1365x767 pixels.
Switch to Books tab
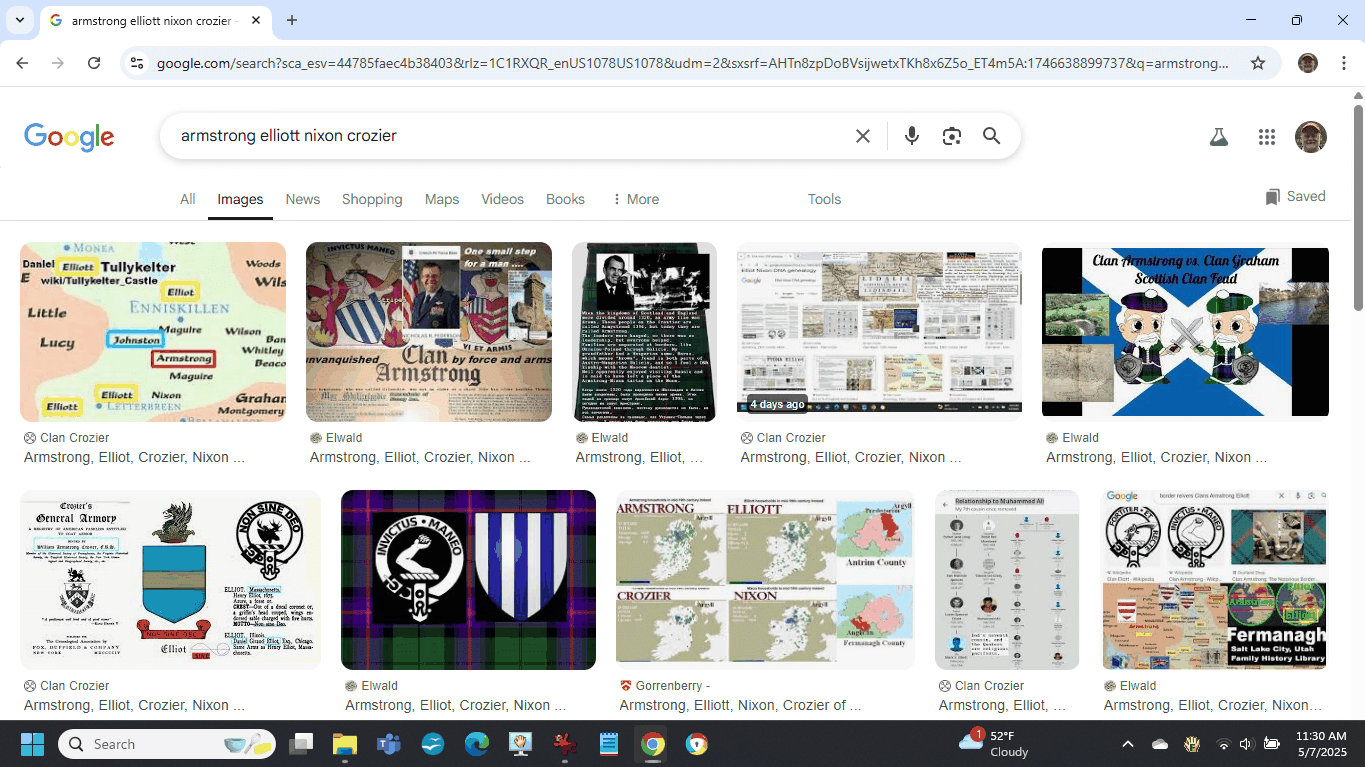tap(565, 199)
